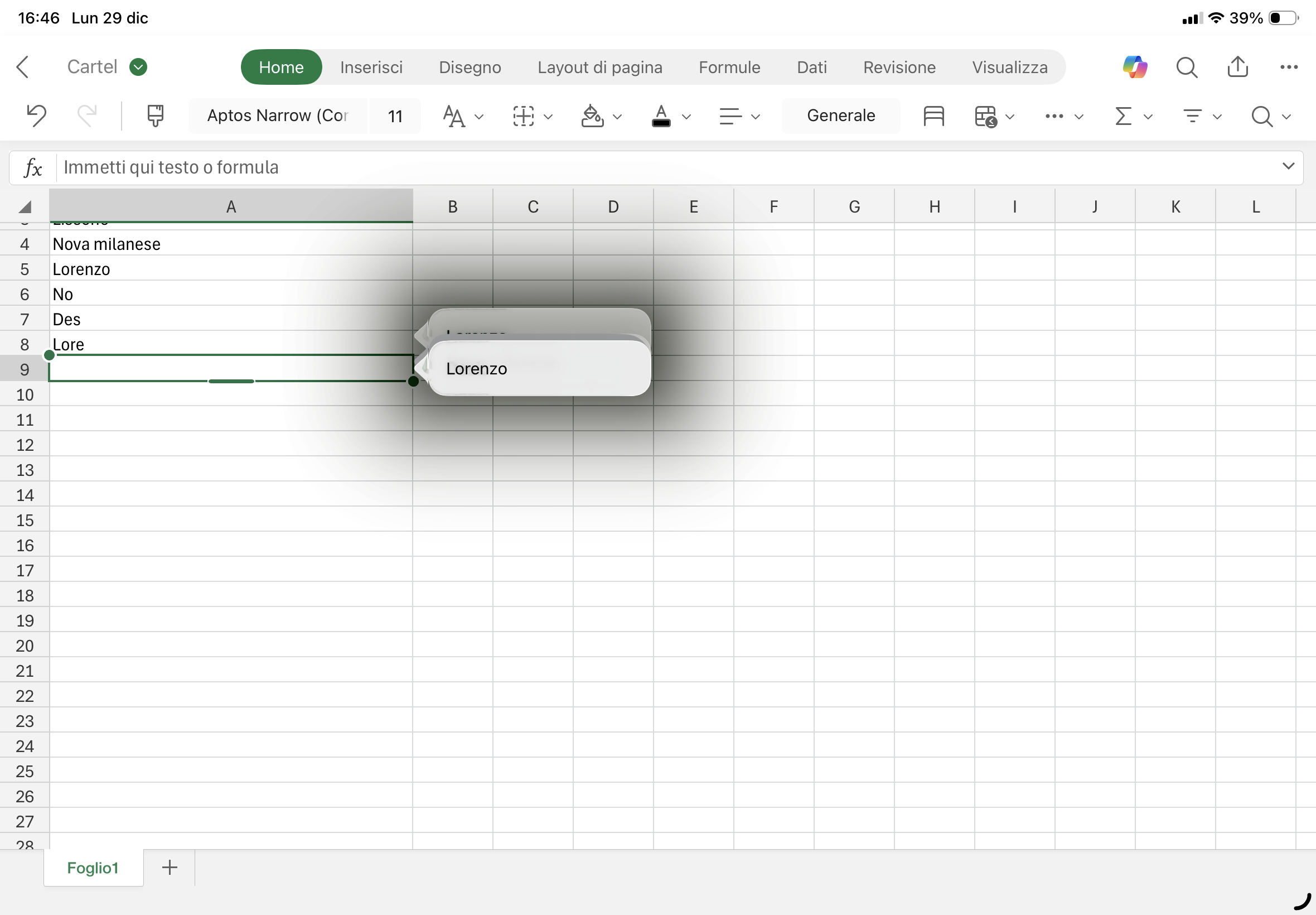Screen dimensions: 1316x915
Task: Open the Visualizza tab
Action: (x=1009, y=67)
